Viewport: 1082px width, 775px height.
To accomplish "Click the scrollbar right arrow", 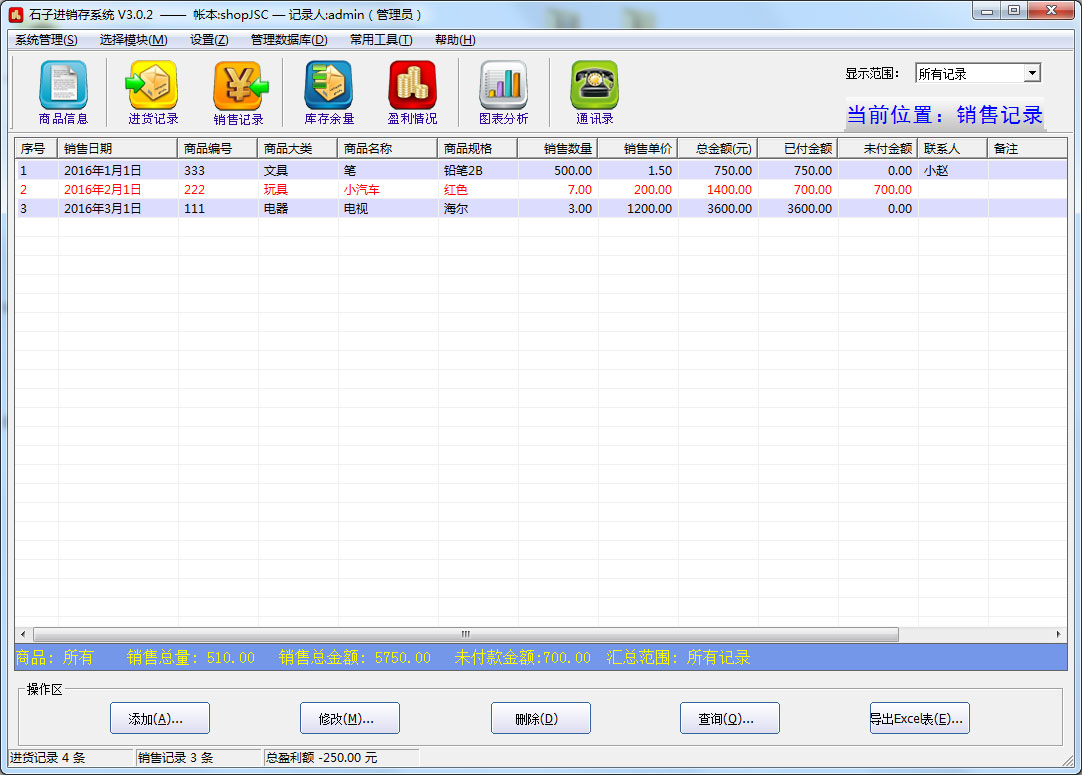I will tap(1059, 634).
